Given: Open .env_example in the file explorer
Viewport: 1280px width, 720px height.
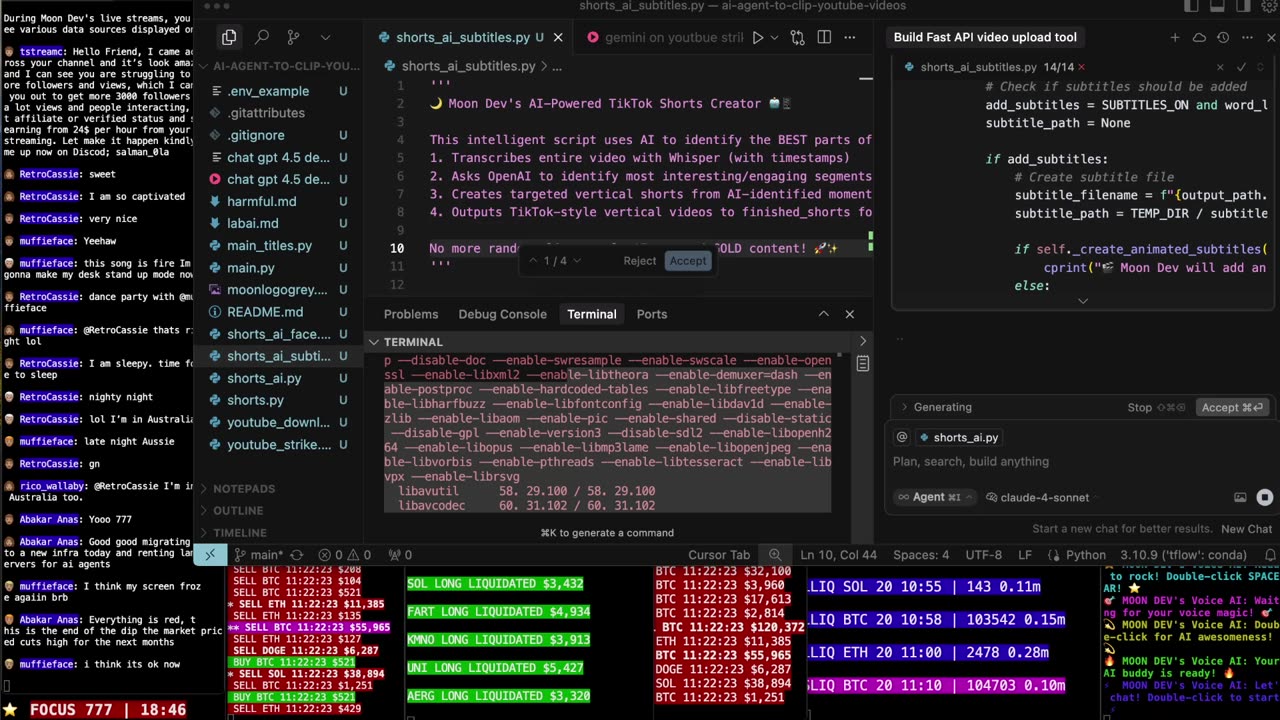Looking at the screenshot, I should [268, 91].
